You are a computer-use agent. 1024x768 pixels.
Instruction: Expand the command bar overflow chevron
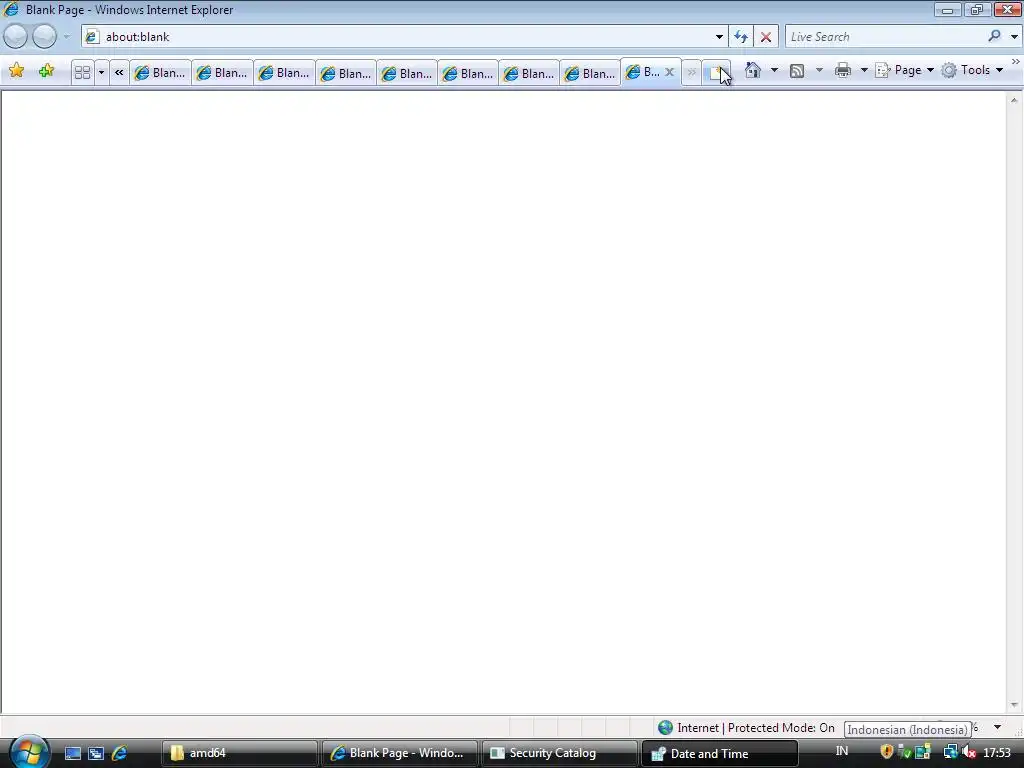click(1016, 62)
